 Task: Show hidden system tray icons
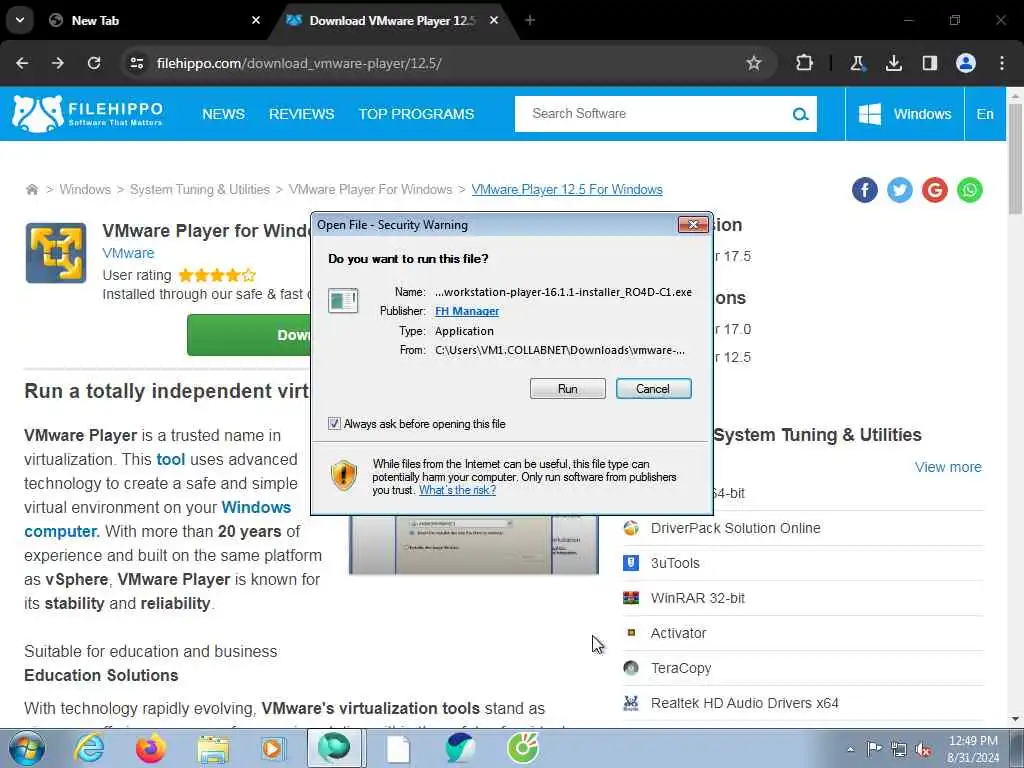click(850, 749)
